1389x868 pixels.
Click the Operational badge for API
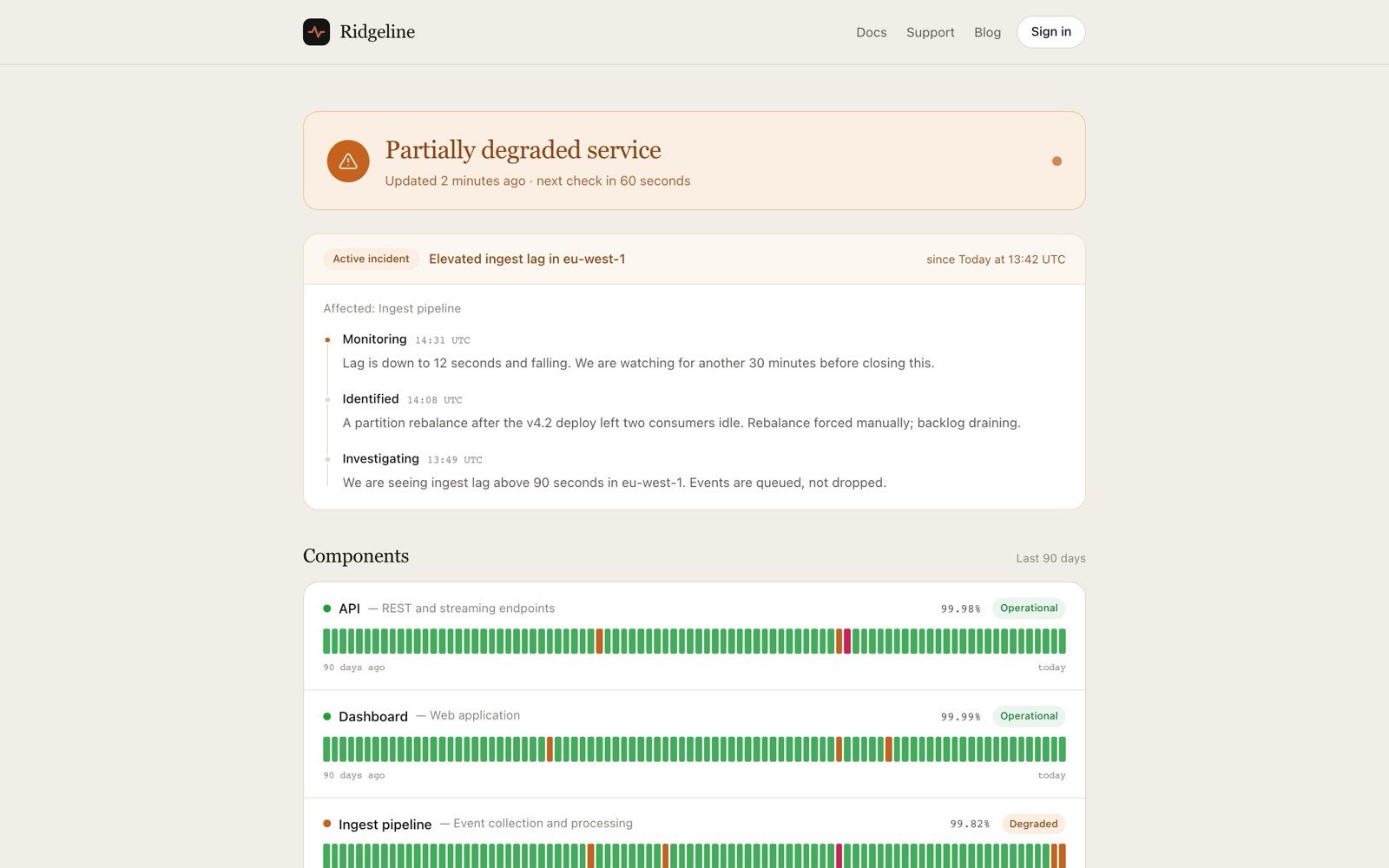click(1029, 608)
